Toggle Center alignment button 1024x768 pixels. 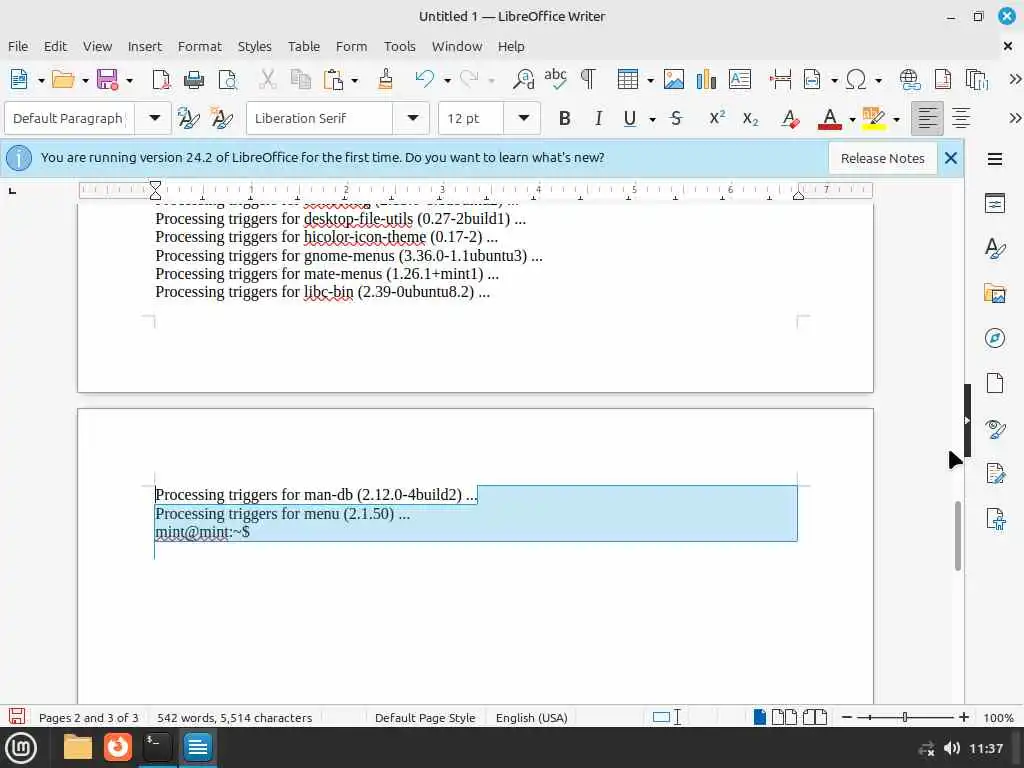(961, 118)
